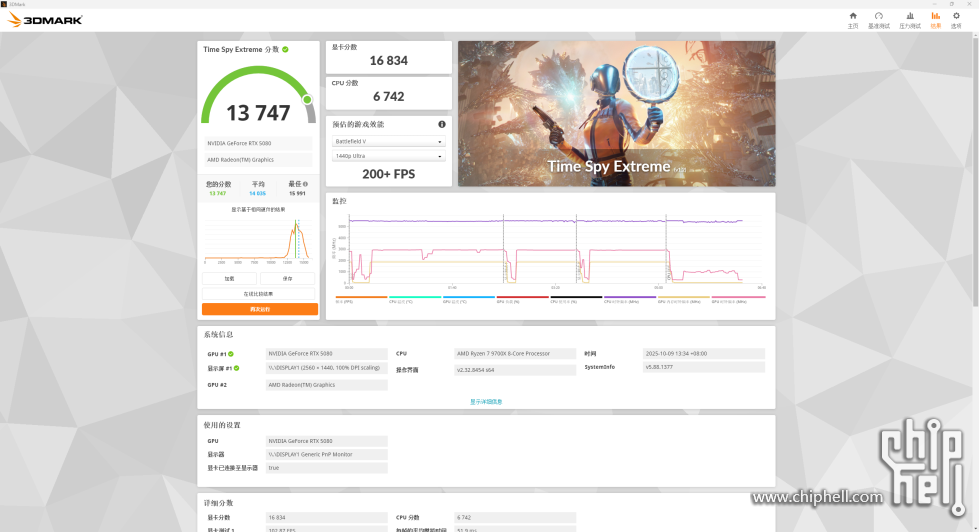The width and height of the screenshot is (979, 532).
Task: Open the Battlefield V game dropdown
Action: pos(388,142)
